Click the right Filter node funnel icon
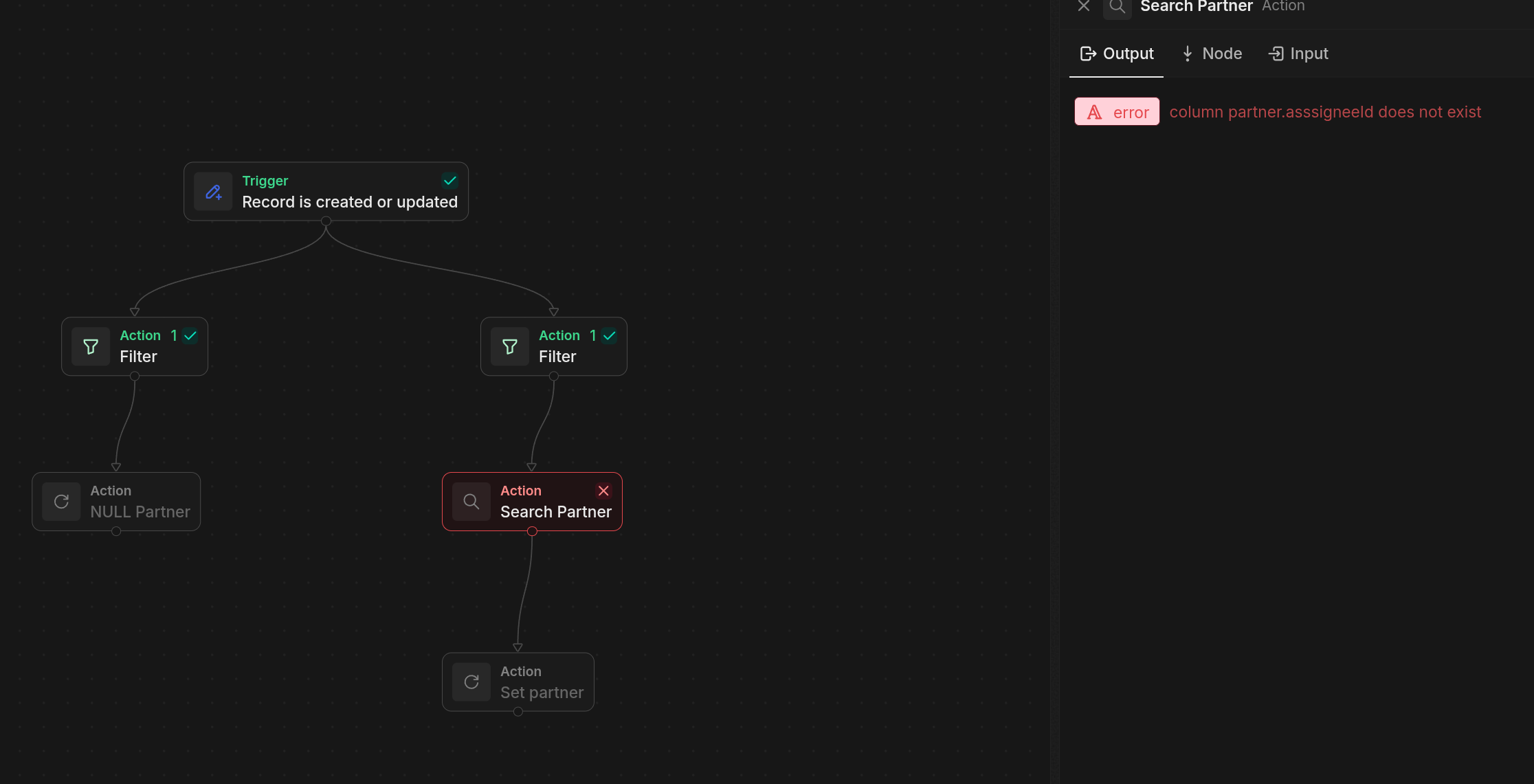This screenshot has width=1534, height=784. (x=509, y=346)
